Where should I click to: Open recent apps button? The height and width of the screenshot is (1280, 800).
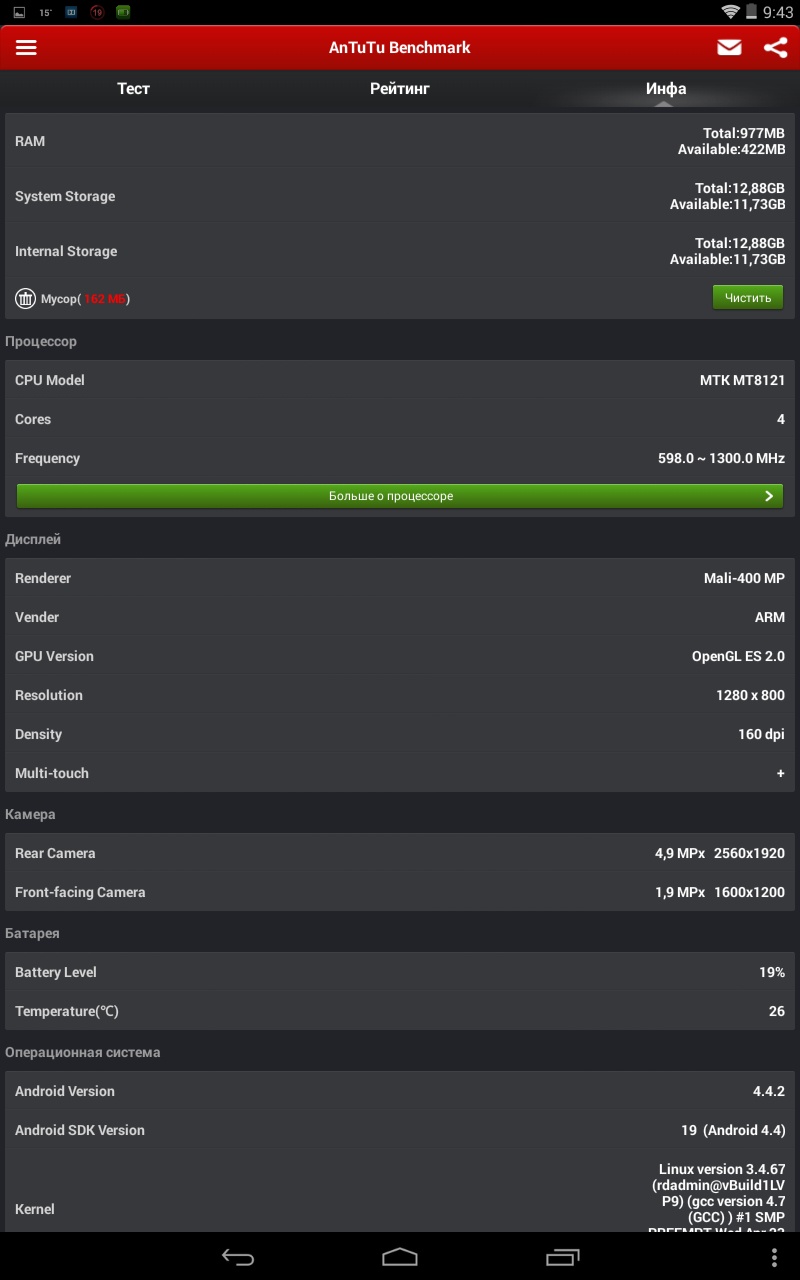point(562,1257)
